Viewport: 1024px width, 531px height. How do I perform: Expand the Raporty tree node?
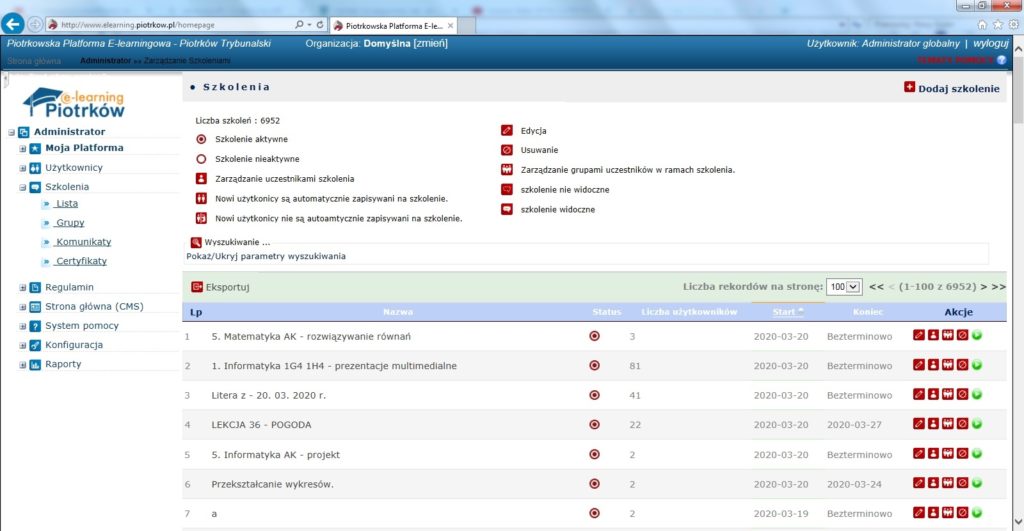pos(22,365)
